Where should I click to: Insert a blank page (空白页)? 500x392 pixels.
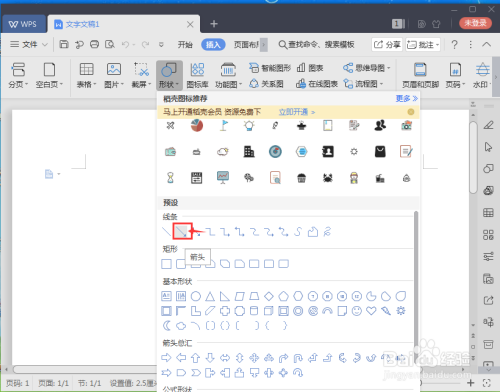(x=49, y=75)
